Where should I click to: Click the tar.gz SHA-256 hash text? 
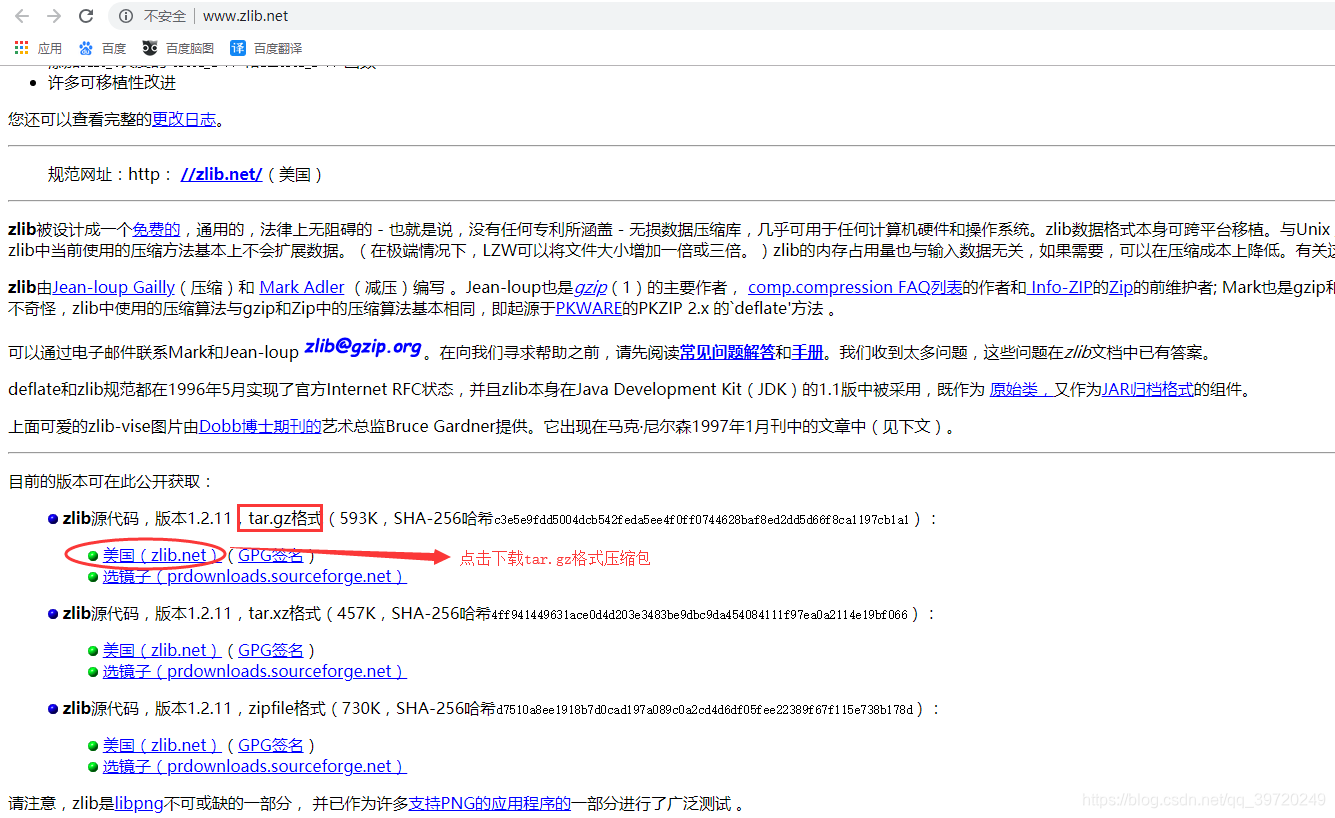click(702, 520)
